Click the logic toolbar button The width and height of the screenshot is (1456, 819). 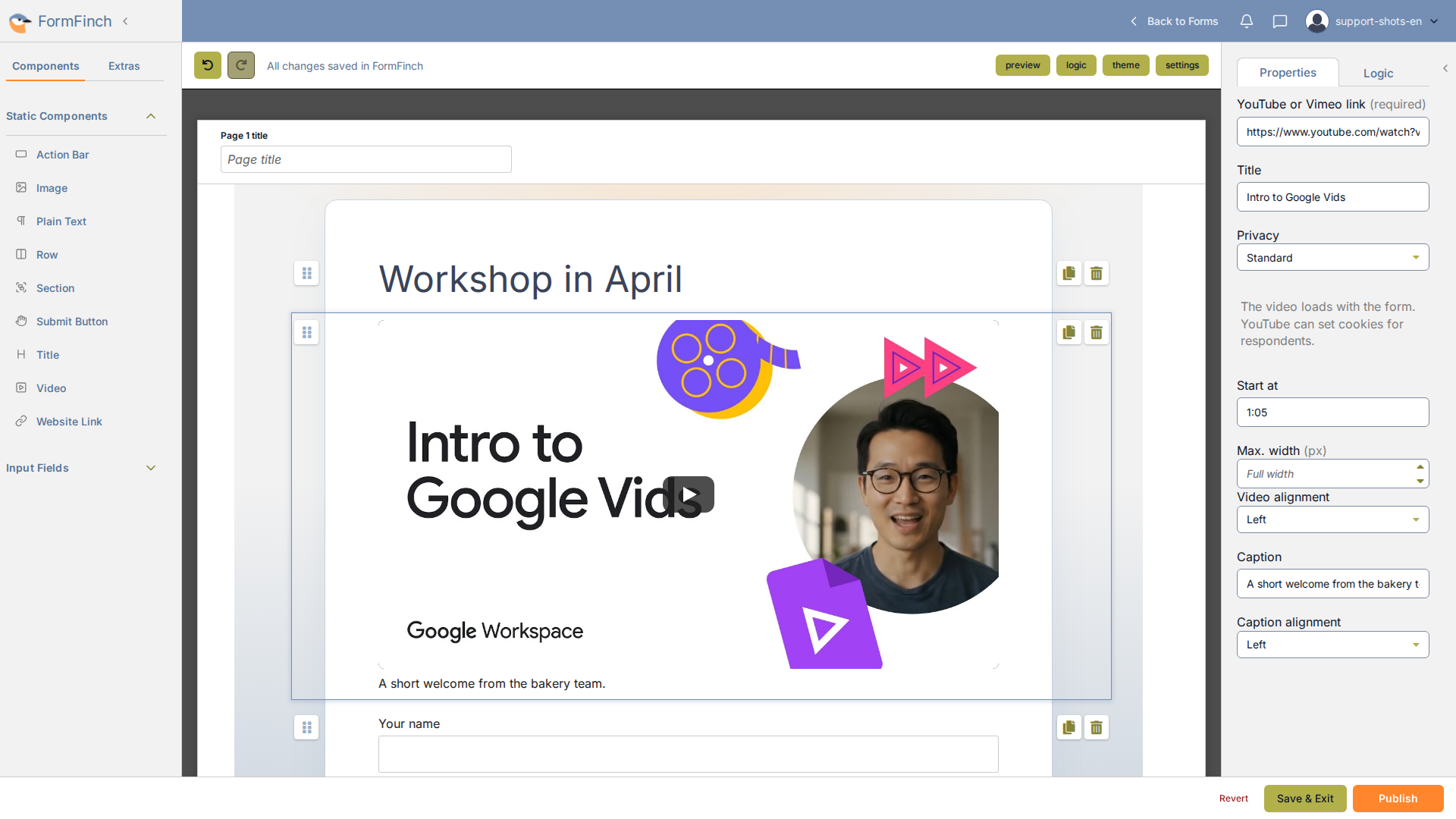point(1076,65)
